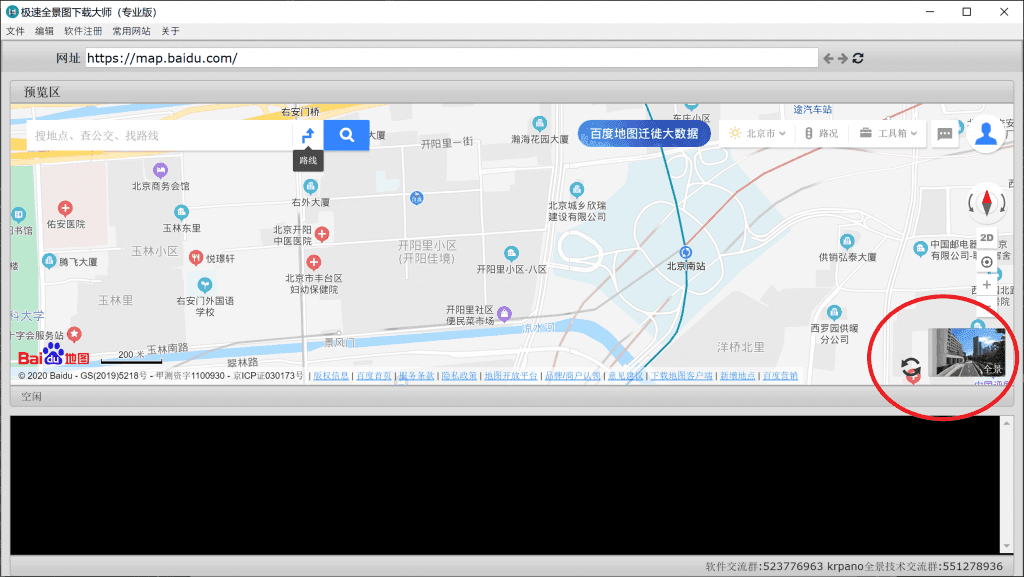Select the blue magnifier search button
Viewport: 1024px width, 577px height.
(x=345, y=134)
